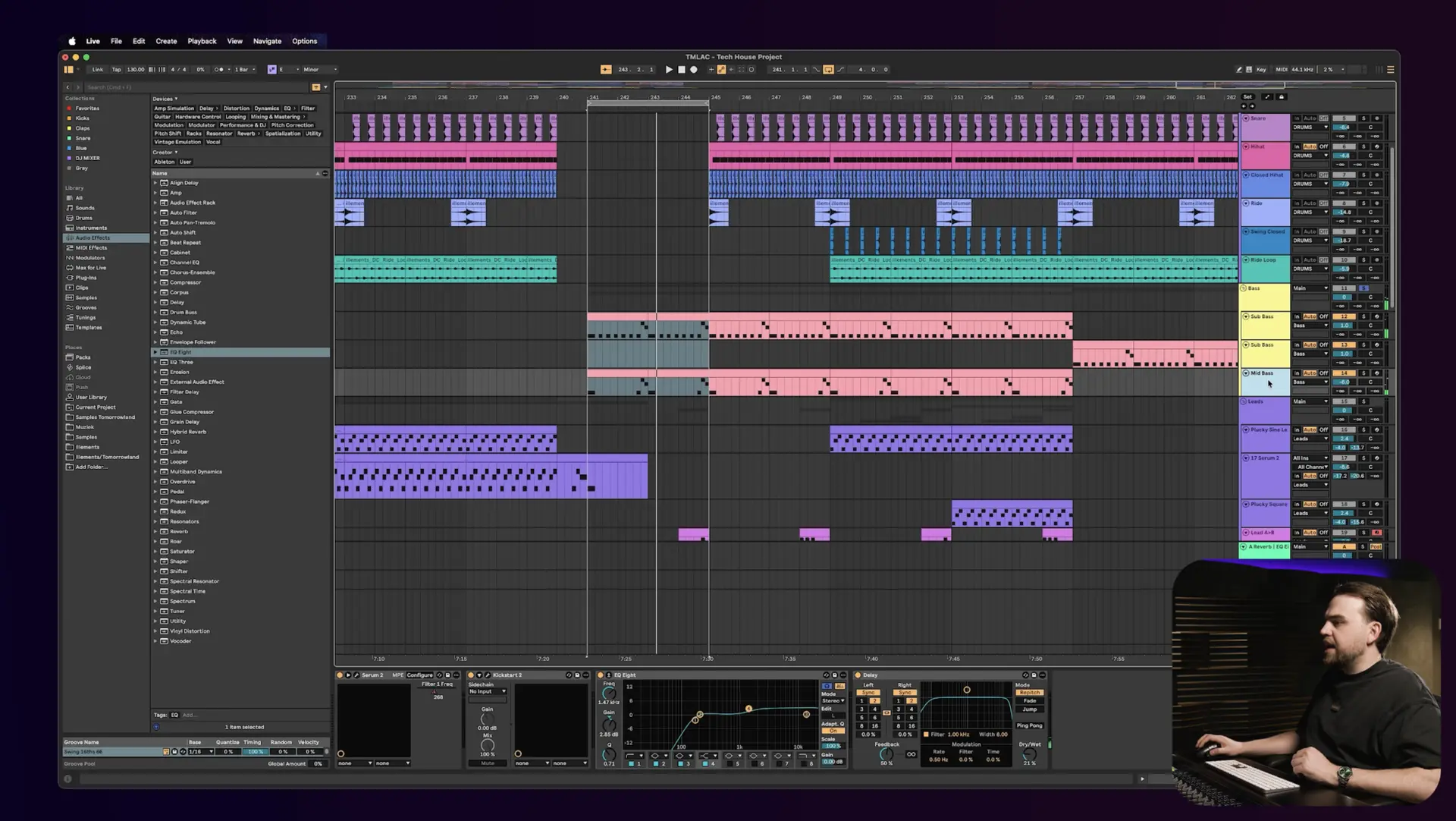Click the Set locator button
The height and width of the screenshot is (821, 1456).
coord(1247,97)
